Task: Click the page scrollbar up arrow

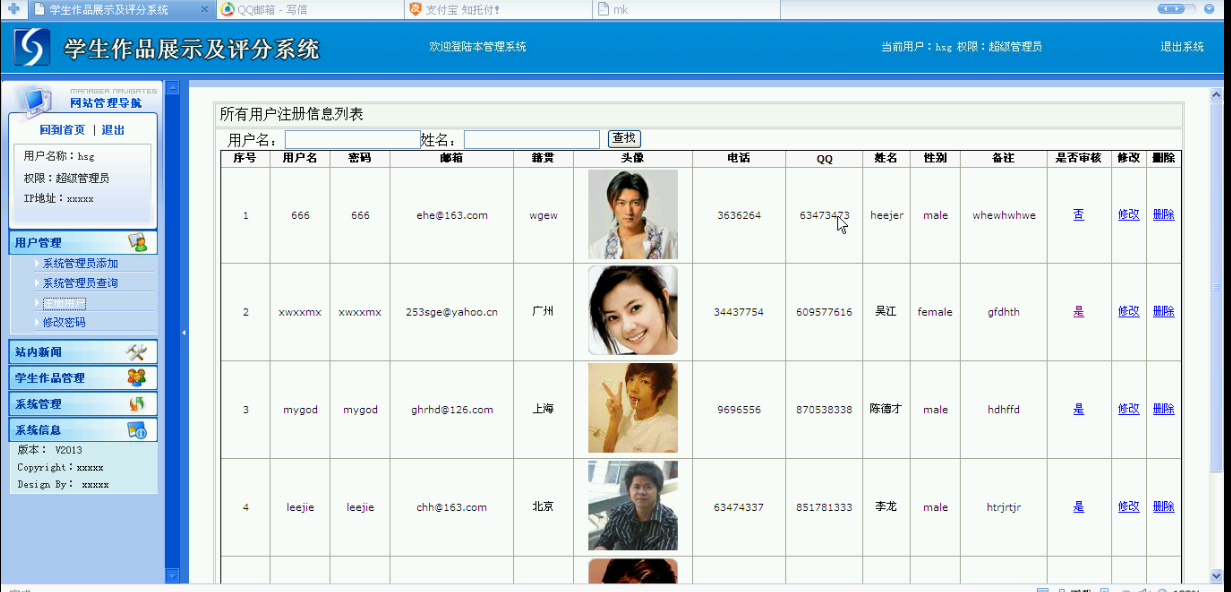Action: pos(1217,95)
